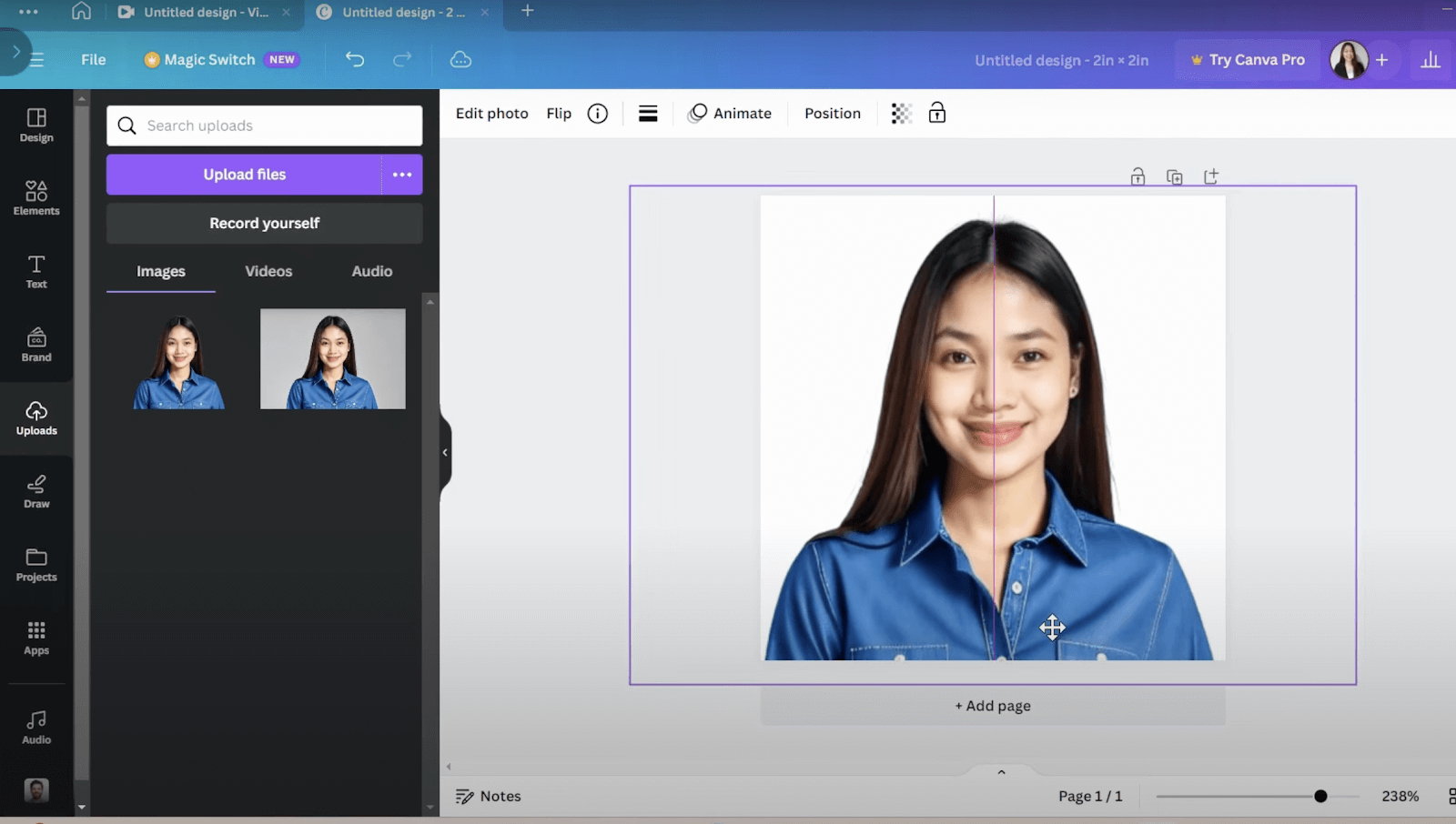Click the scroll left arrow below canvas

[449, 767]
